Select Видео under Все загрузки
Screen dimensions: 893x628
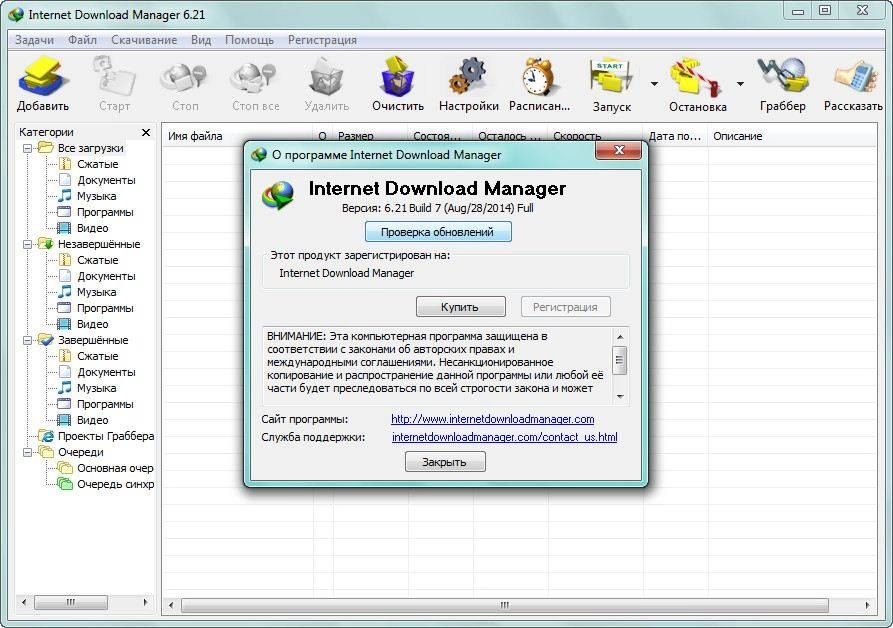(93, 228)
